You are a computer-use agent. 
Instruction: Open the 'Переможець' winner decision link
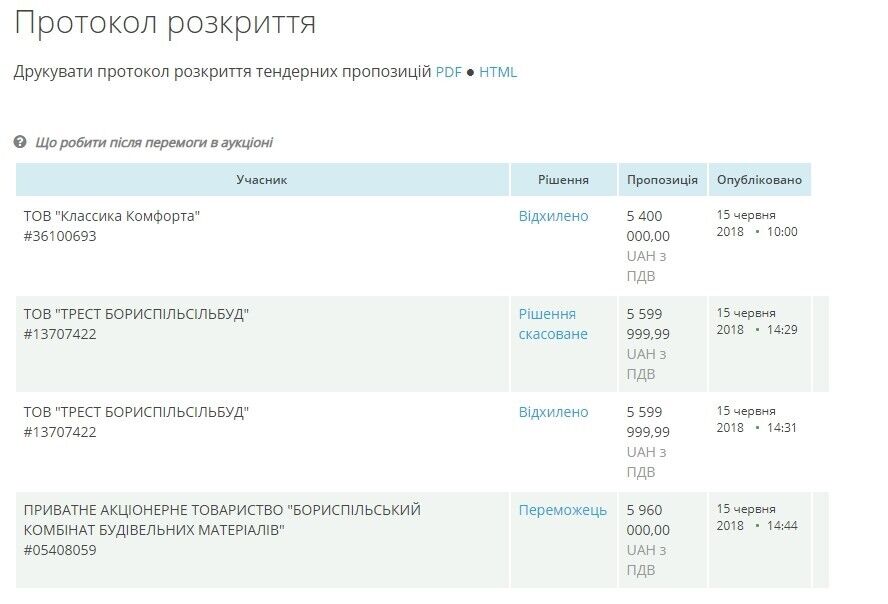562,510
